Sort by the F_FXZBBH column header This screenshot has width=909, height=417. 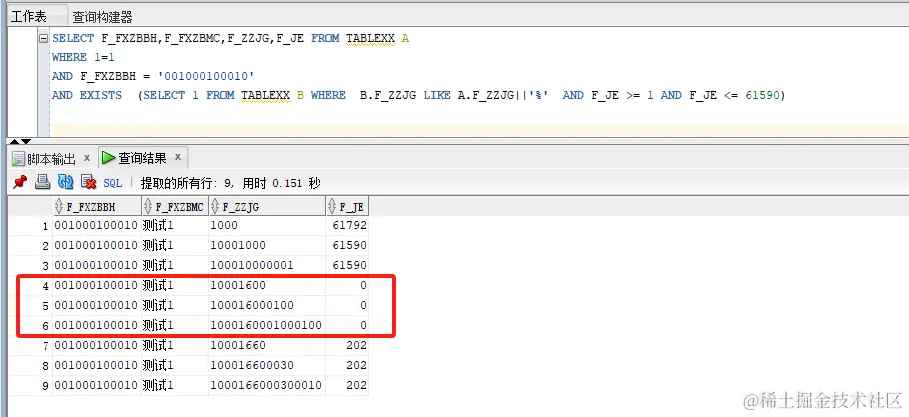97,206
